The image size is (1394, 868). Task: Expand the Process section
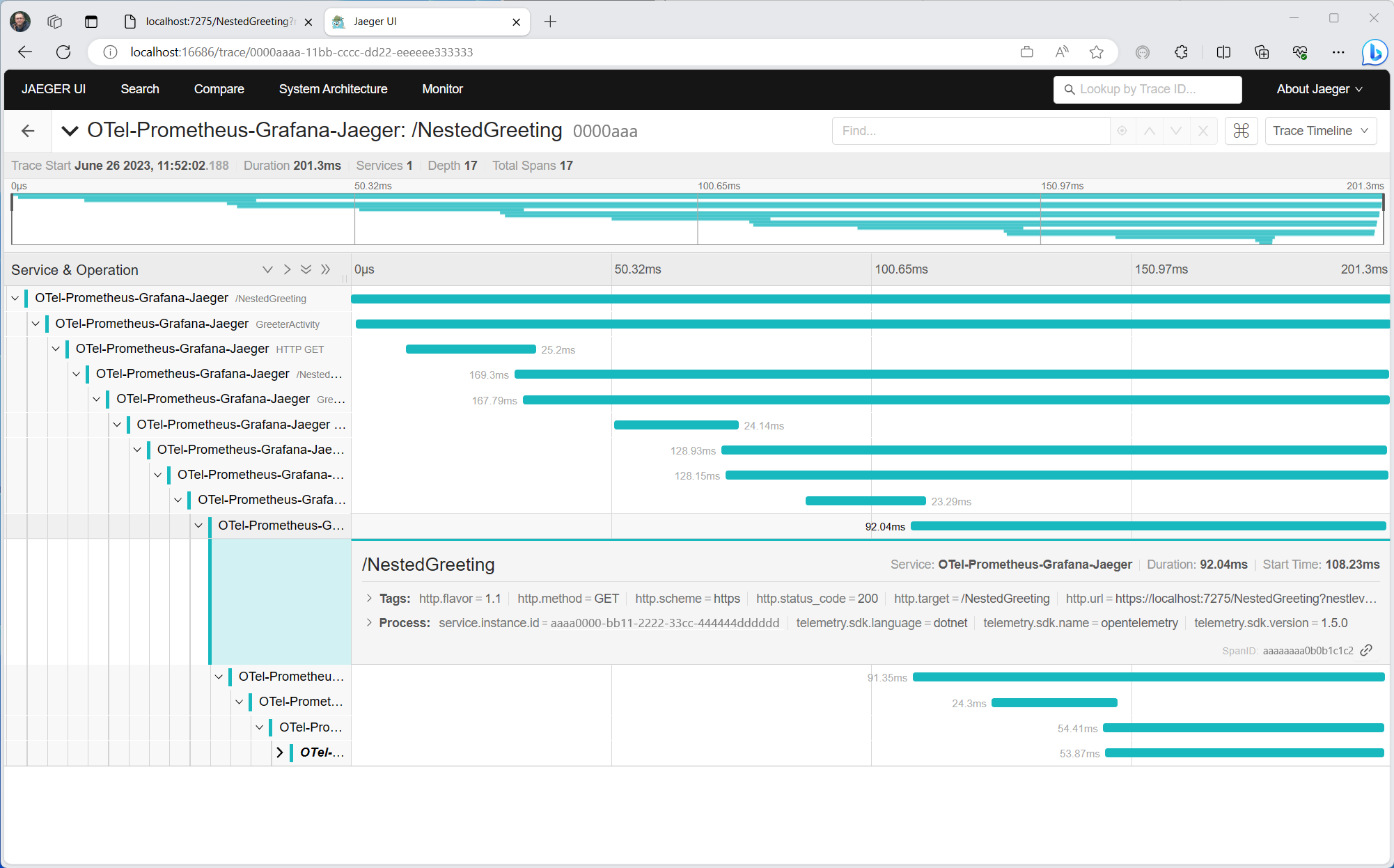369,622
